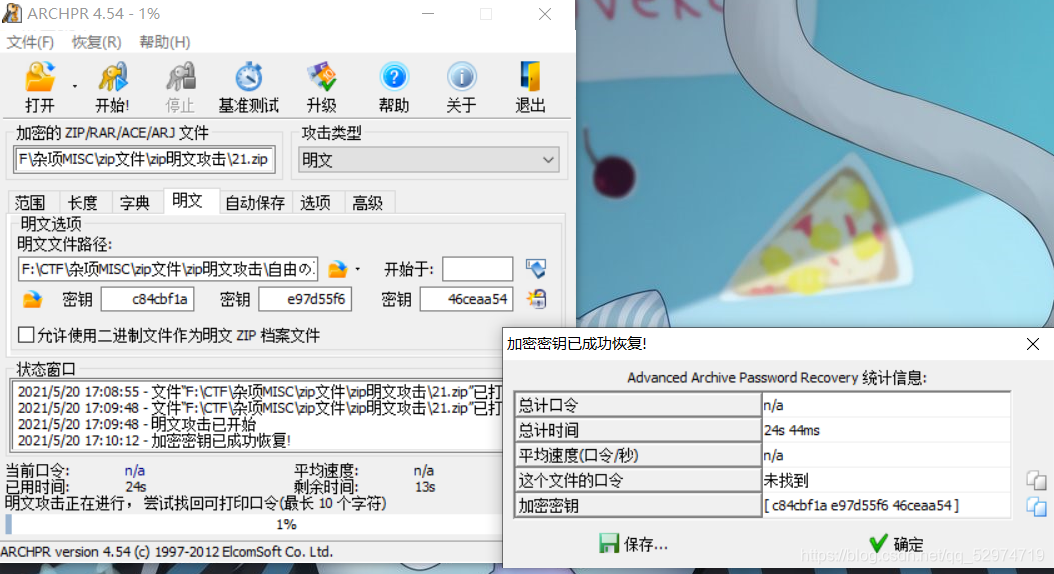Open the 帮助(H) menu
The image size is (1054, 574).
pyautogui.click(x=165, y=42)
